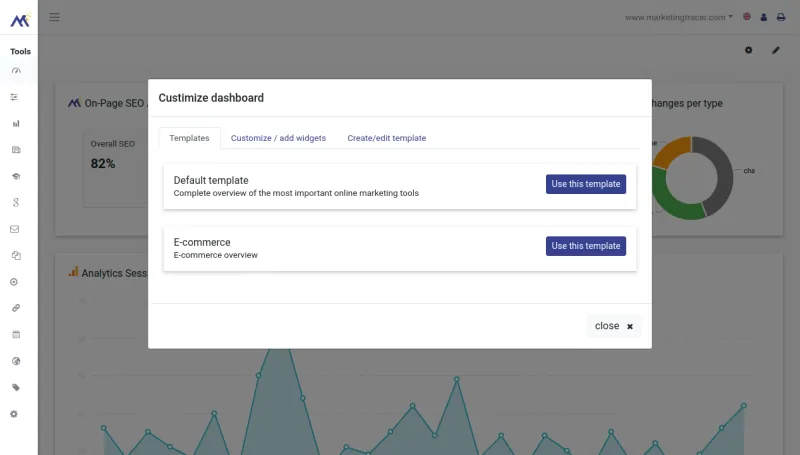Use the Default template
800x455 pixels.
(x=586, y=184)
